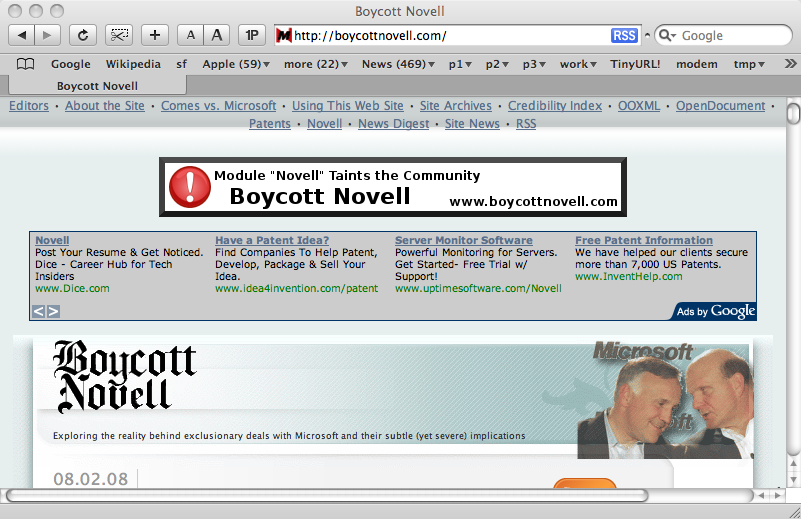Click the red exclamation Boycott Novell banner
Screen dimensions: 801x519
[x=392, y=187]
